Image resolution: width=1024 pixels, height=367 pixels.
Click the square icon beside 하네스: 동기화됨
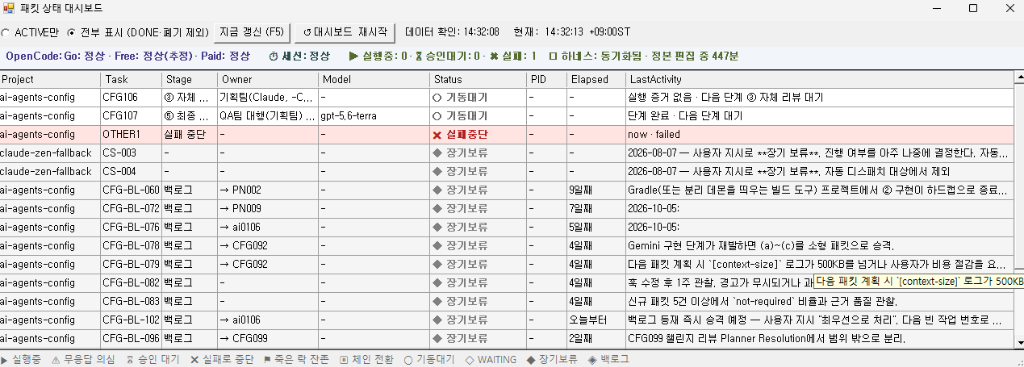[x=553, y=57]
